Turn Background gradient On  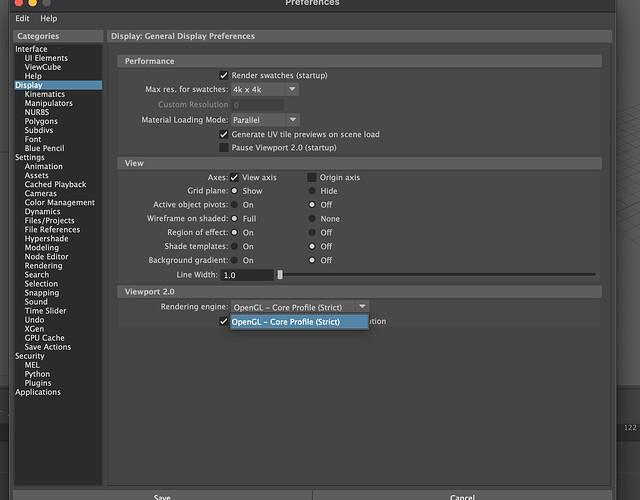(x=234, y=260)
